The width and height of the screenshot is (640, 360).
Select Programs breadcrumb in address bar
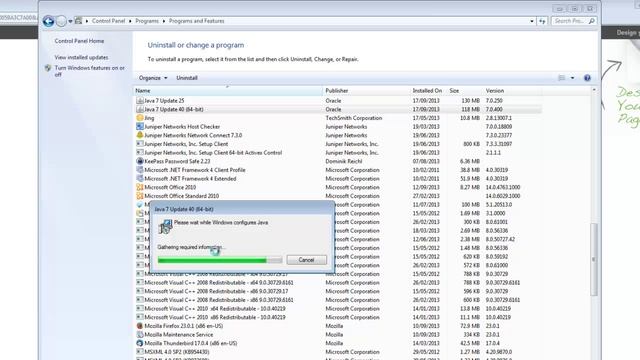tap(147, 21)
